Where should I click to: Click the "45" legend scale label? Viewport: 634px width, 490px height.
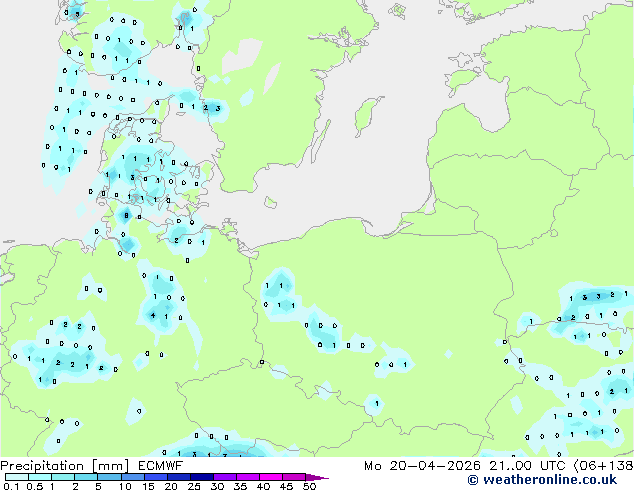[287, 486]
